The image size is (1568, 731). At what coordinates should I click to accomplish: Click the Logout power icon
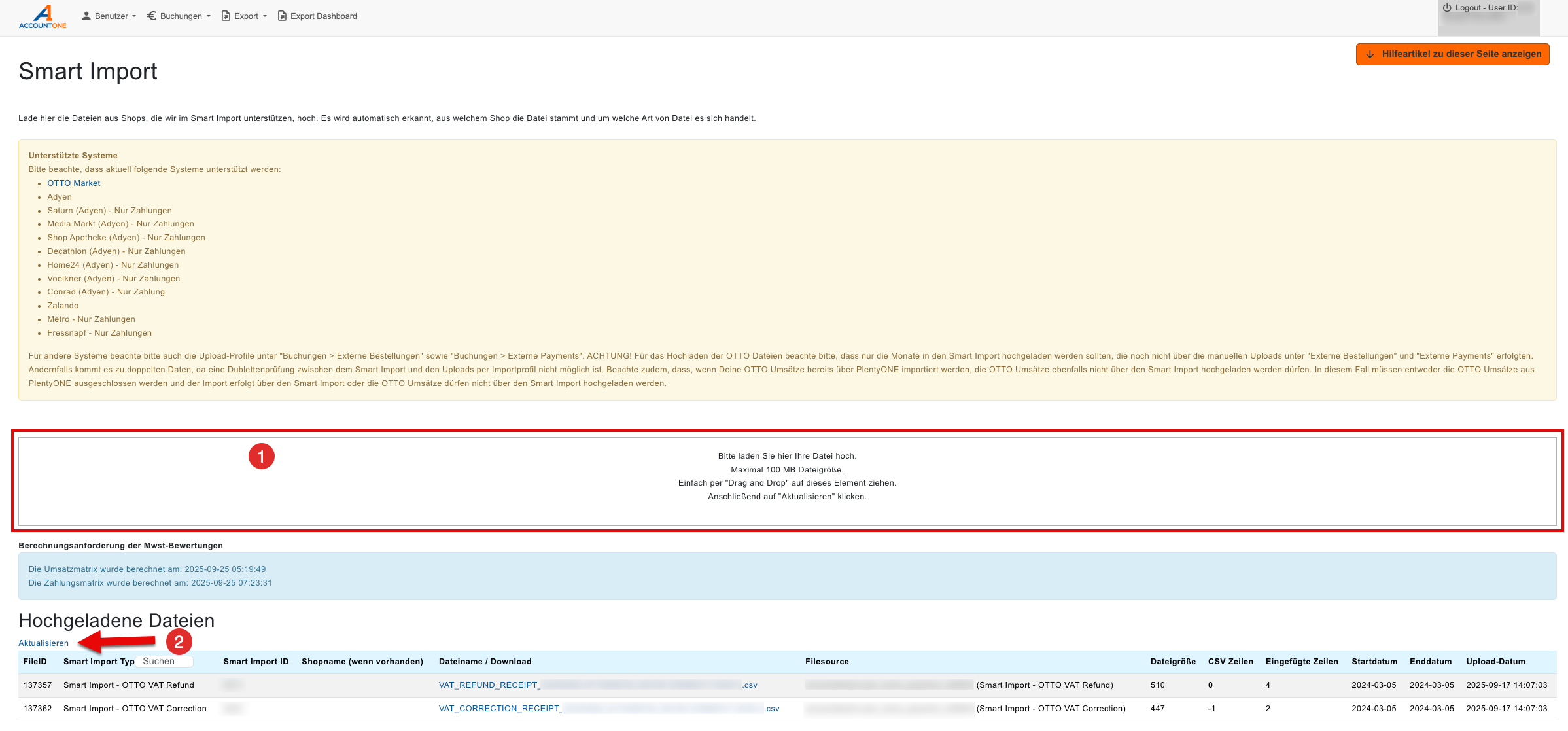[1447, 8]
